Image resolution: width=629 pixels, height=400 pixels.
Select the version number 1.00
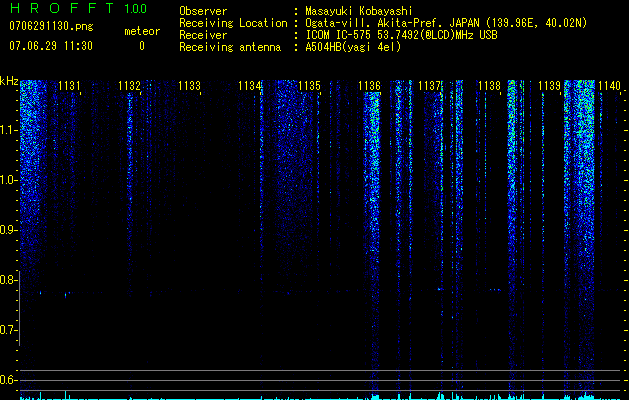(136, 9)
